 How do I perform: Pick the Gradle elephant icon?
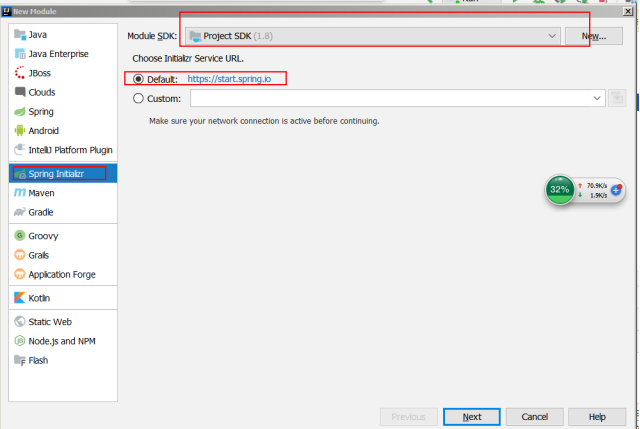[x=20, y=212]
